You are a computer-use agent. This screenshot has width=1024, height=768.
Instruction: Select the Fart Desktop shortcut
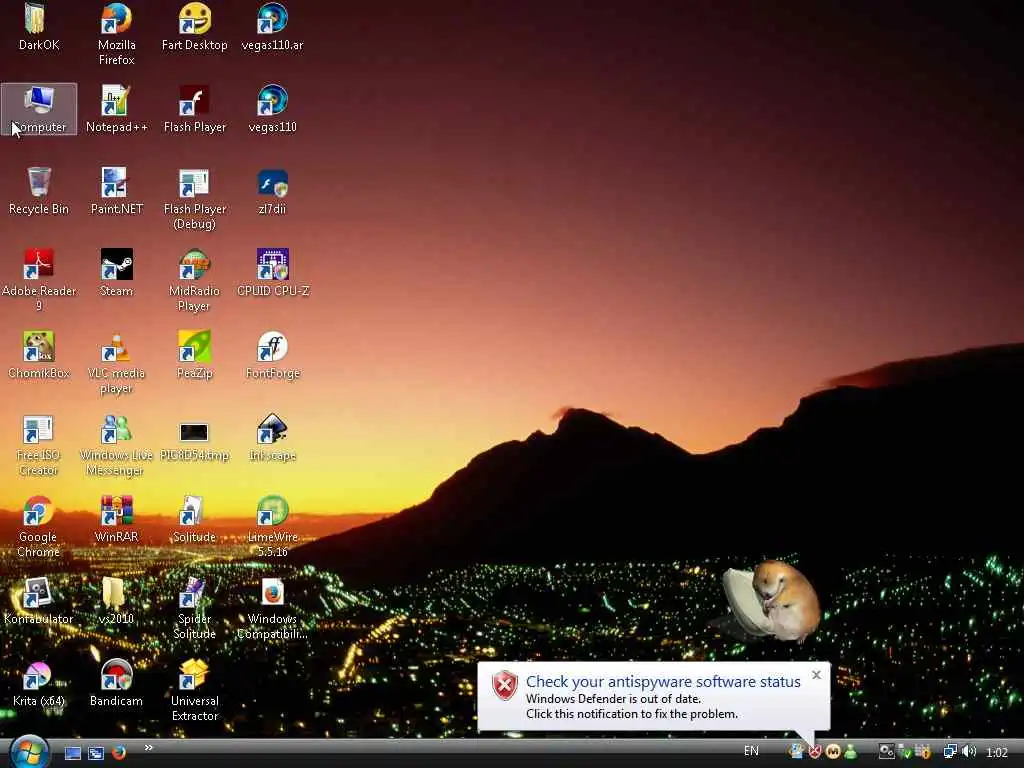point(195,27)
